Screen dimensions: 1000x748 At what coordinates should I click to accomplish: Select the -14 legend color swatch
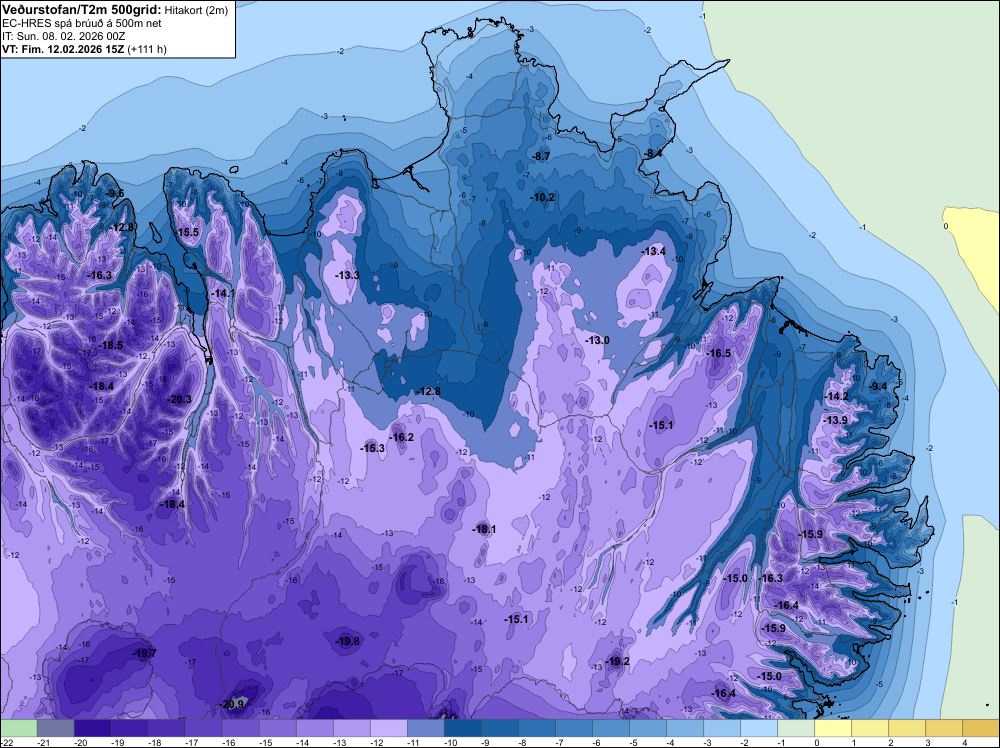(x=314, y=728)
